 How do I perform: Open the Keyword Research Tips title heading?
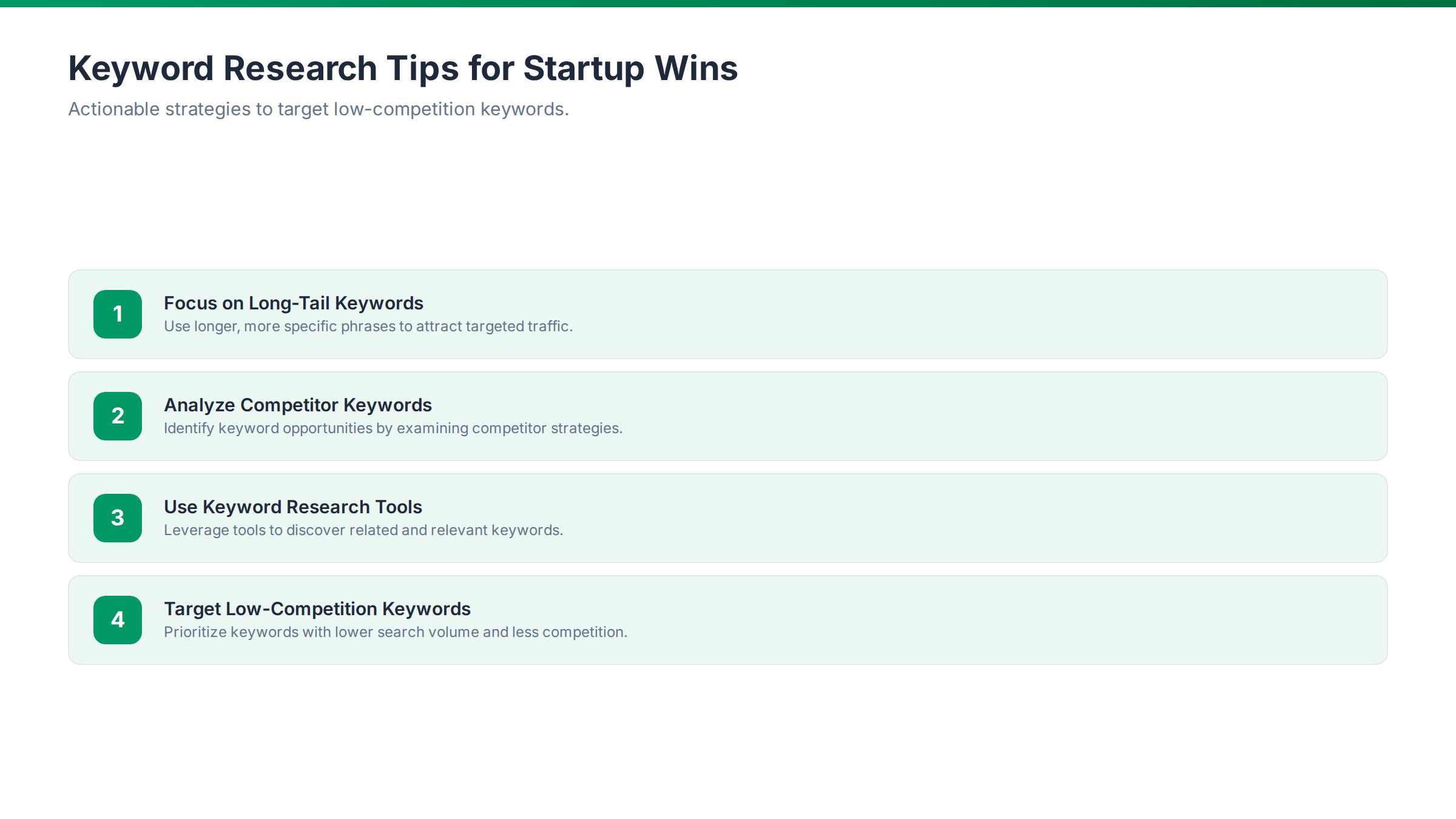[x=403, y=68]
